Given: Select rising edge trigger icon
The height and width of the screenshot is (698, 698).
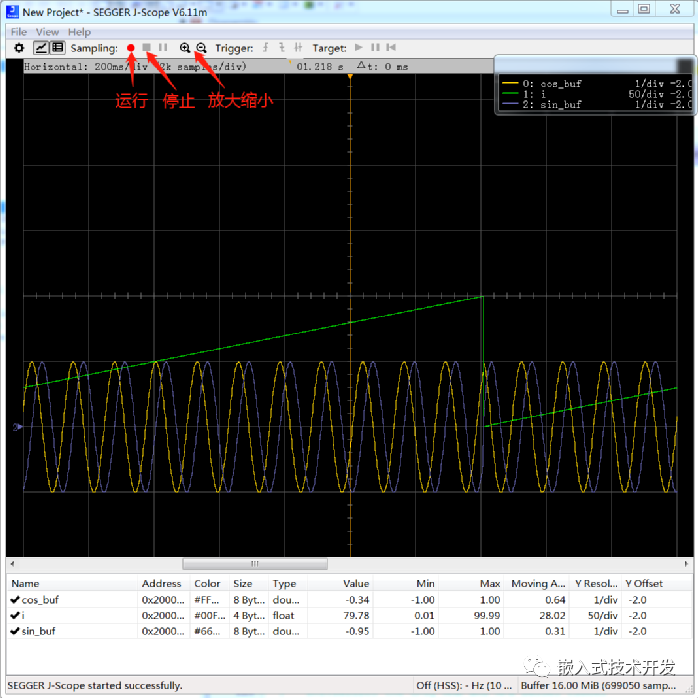Looking at the screenshot, I should tap(266, 47).
